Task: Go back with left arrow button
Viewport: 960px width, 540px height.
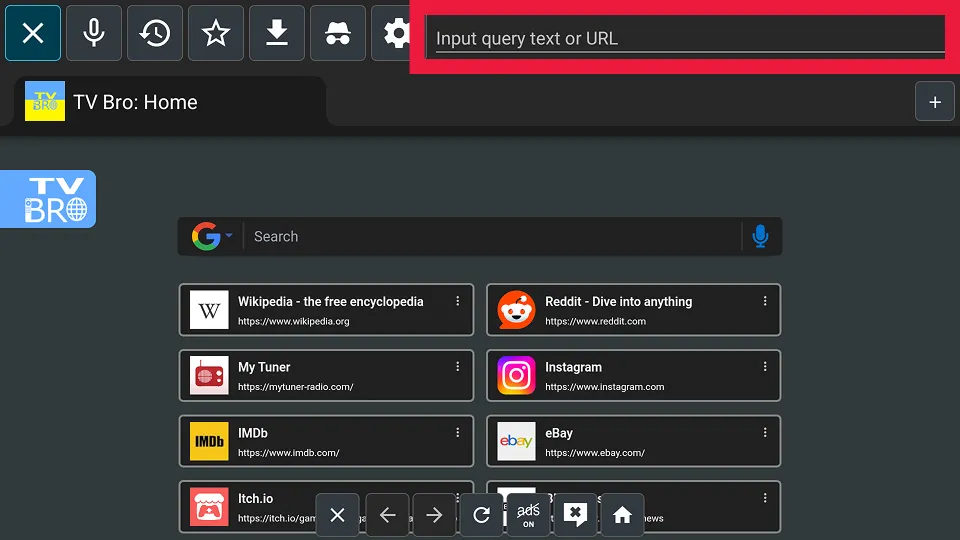Action: [387, 515]
